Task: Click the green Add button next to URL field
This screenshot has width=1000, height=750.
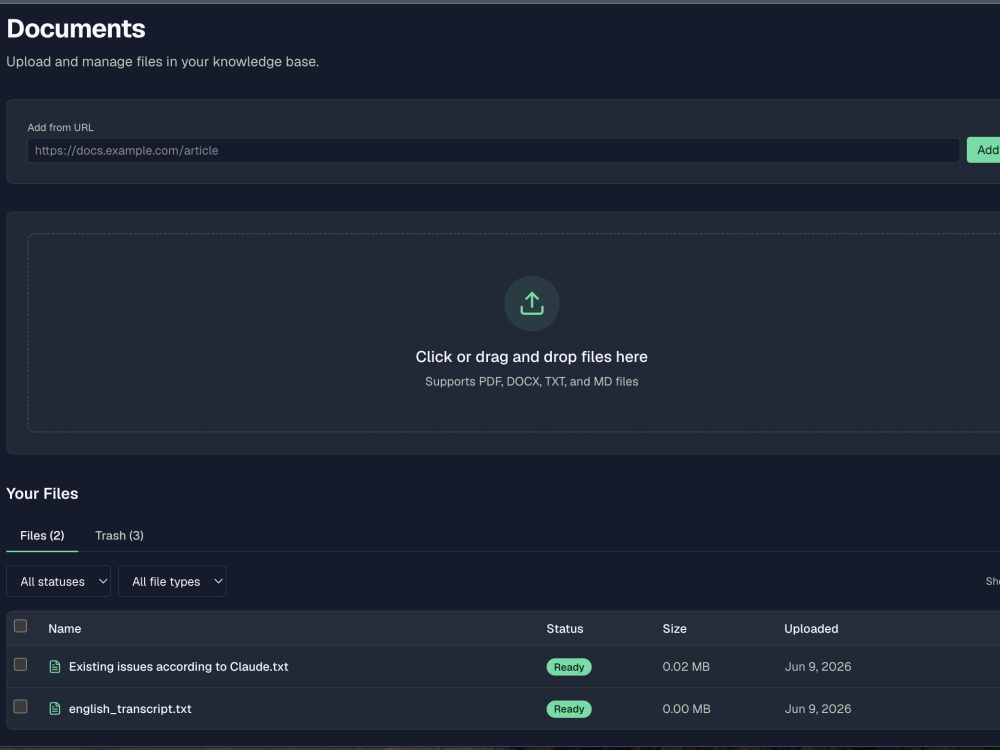Action: tap(983, 150)
